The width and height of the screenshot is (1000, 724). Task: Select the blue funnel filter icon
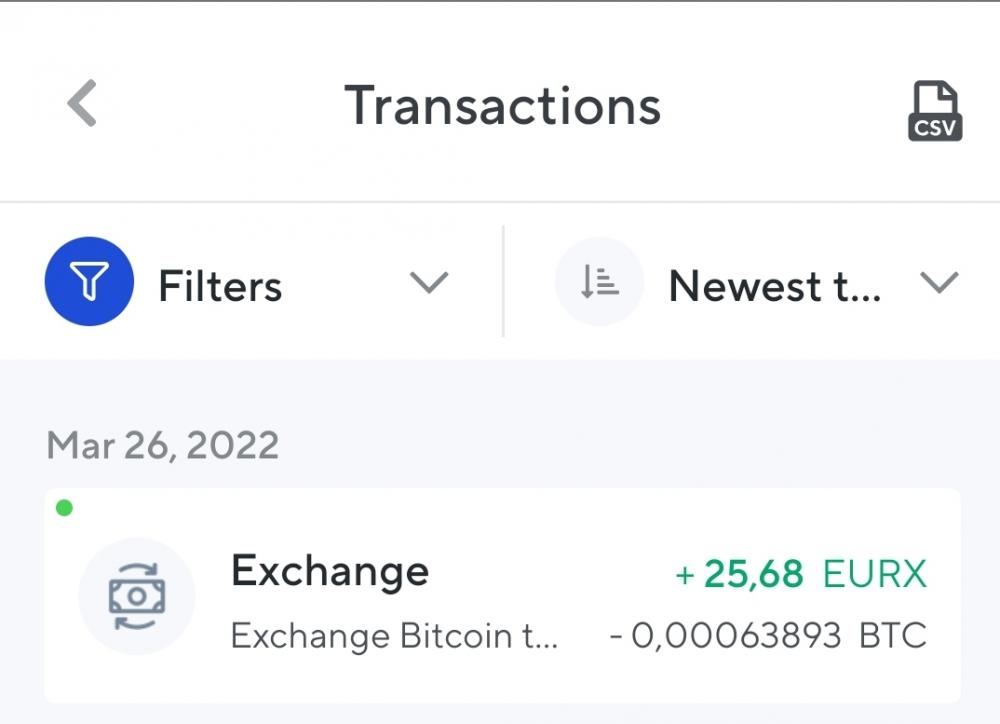(x=89, y=282)
